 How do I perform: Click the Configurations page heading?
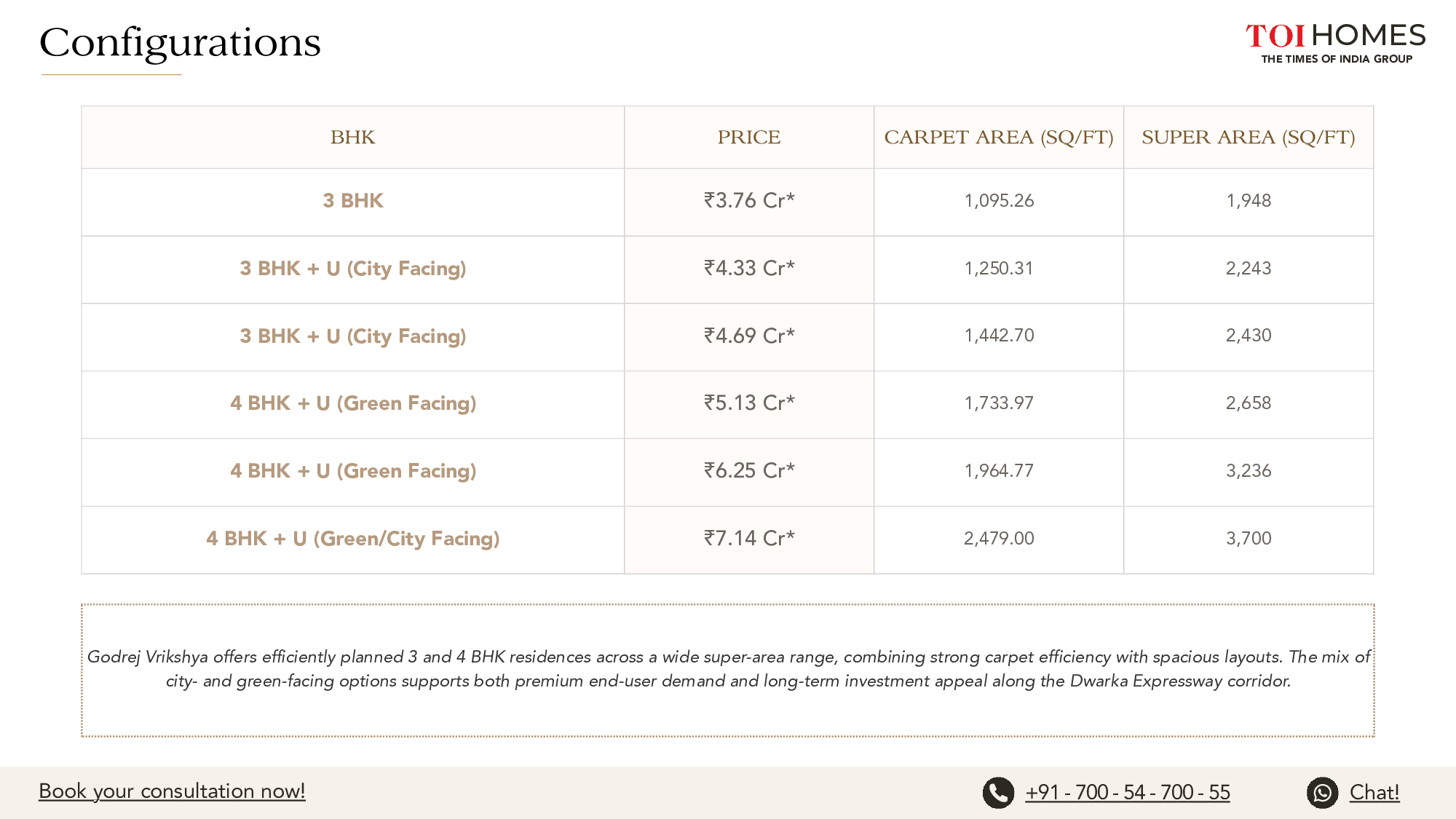(180, 42)
